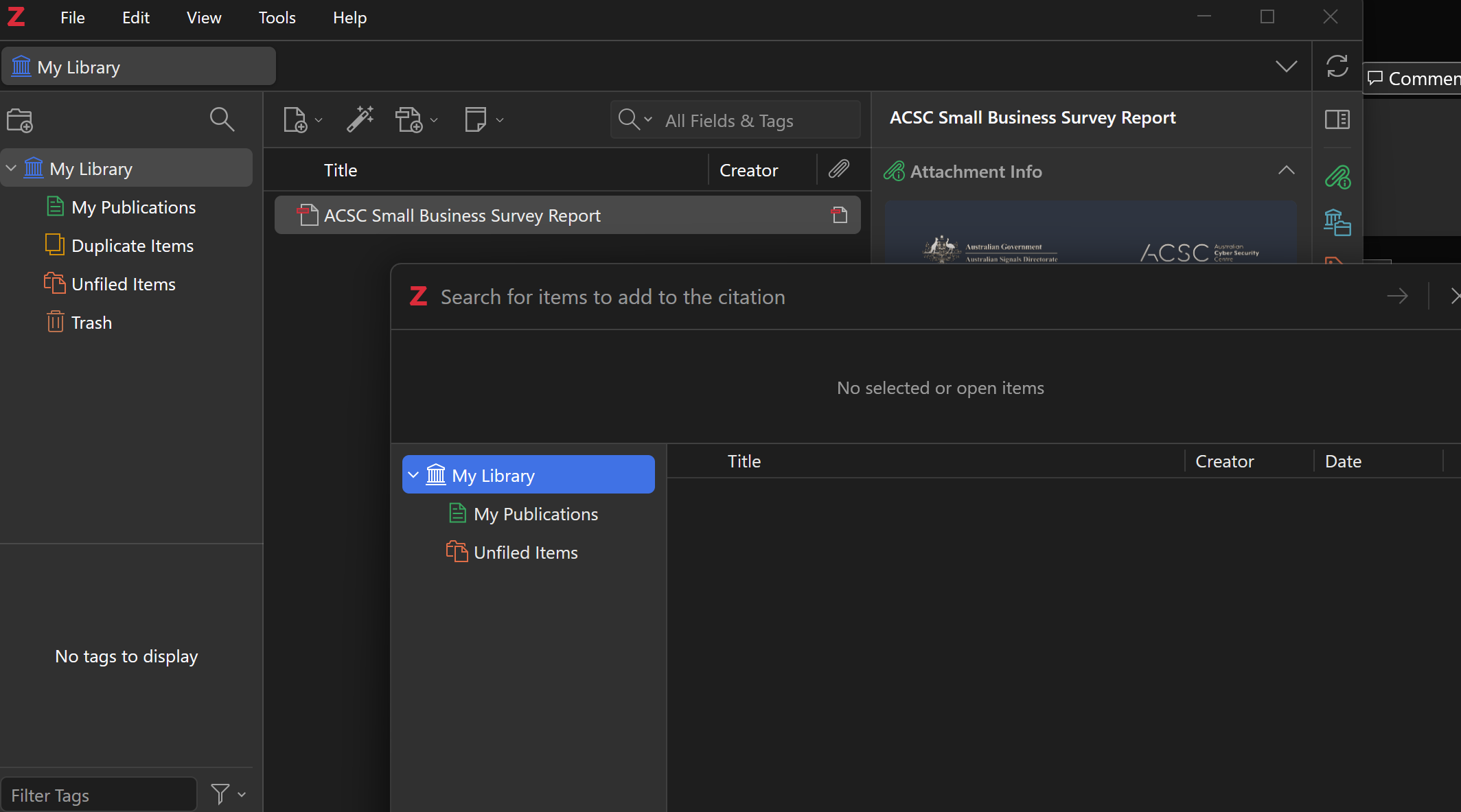Click the Add Item by Identifier wand
This screenshot has height=812, width=1461.
[x=360, y=119]
